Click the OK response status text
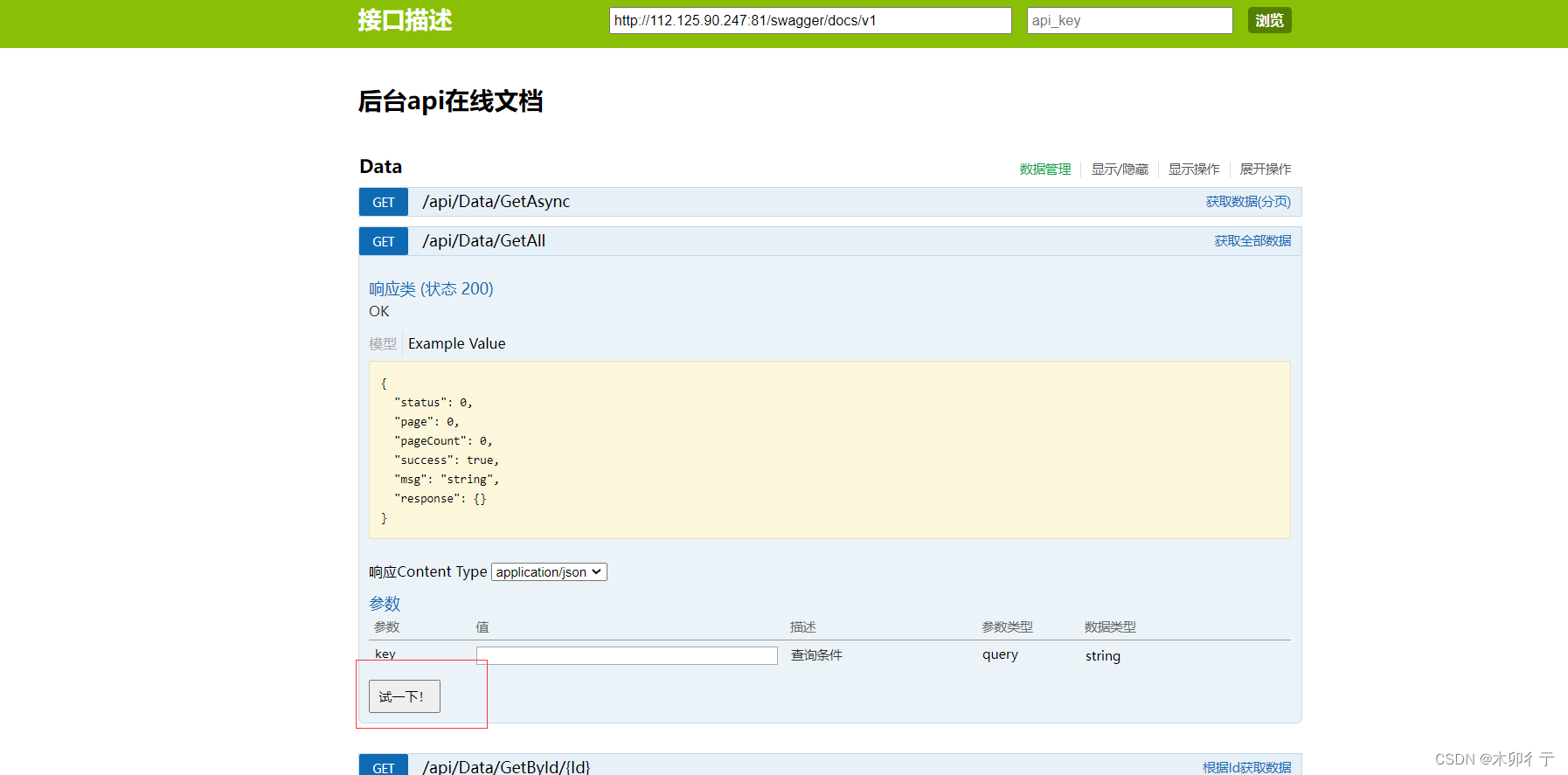Image resolution: width=1568 pixels, height=775 pixels. point(379,312)
